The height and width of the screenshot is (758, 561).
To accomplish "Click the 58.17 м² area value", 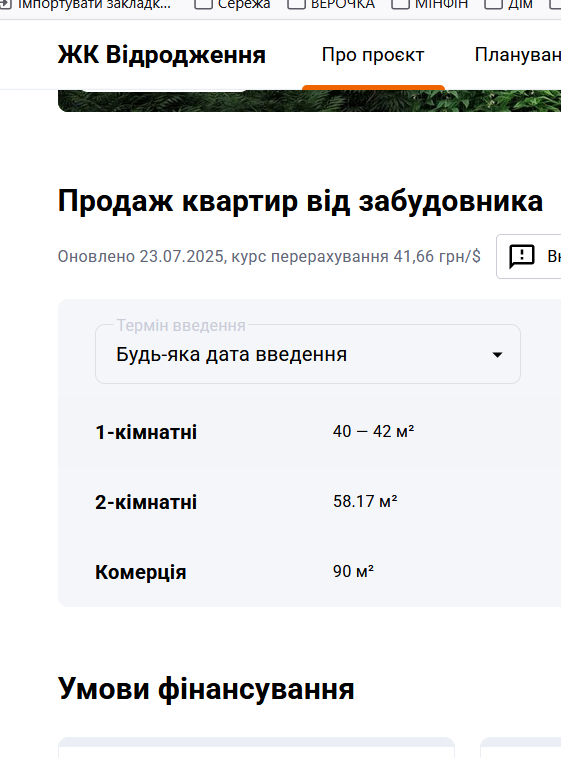I will tap(365, 501).
